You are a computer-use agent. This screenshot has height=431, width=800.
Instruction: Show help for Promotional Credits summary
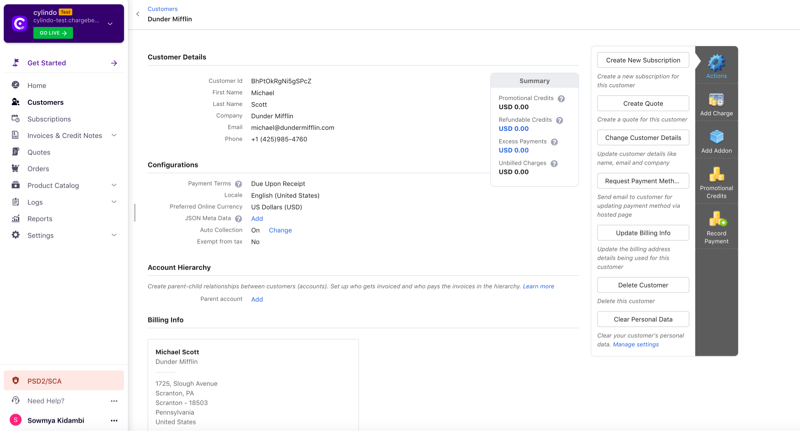(561, 98)
